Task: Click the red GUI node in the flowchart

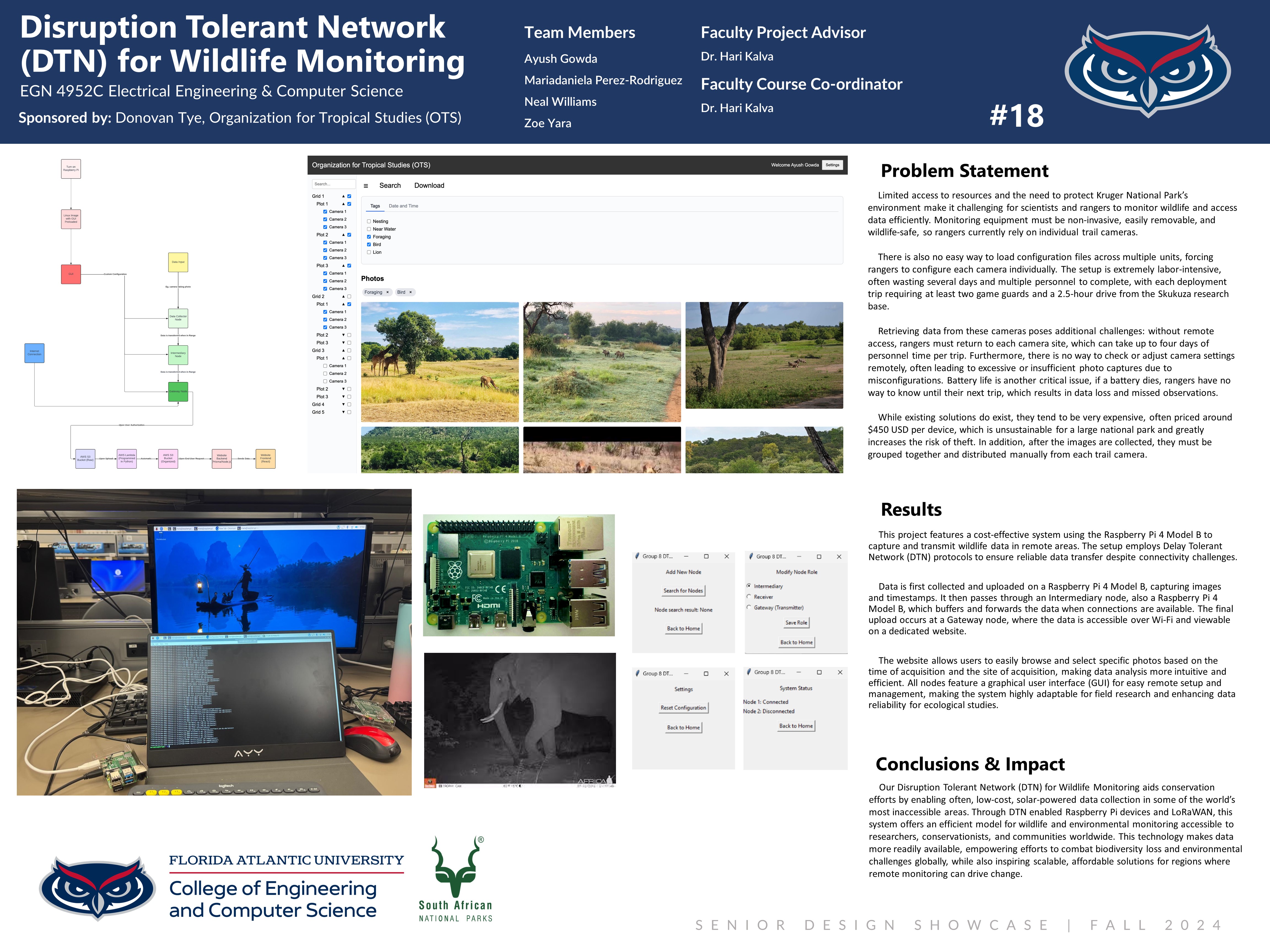Action: 71,274
